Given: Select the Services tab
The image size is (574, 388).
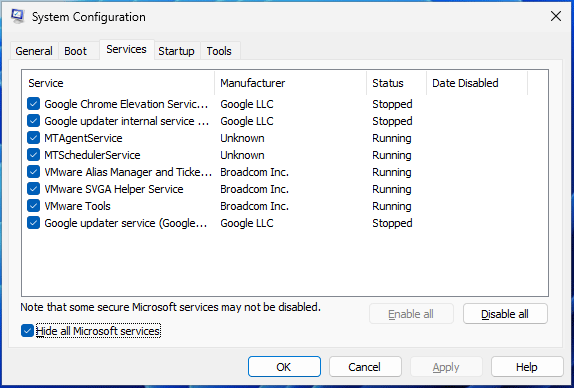Looking at the screenshot, I should [126, 49].
